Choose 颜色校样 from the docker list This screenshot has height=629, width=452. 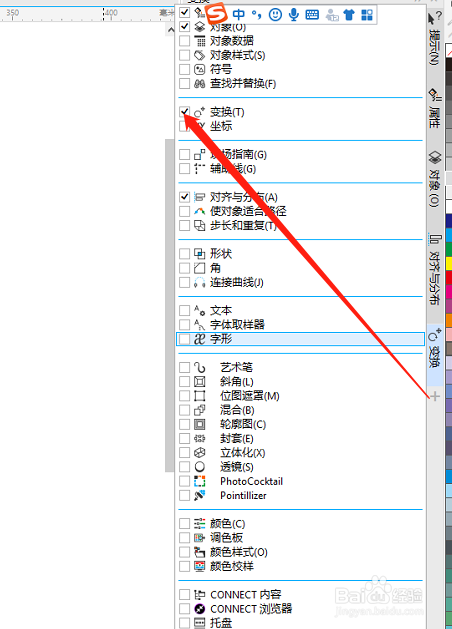(x=232, y=566)
